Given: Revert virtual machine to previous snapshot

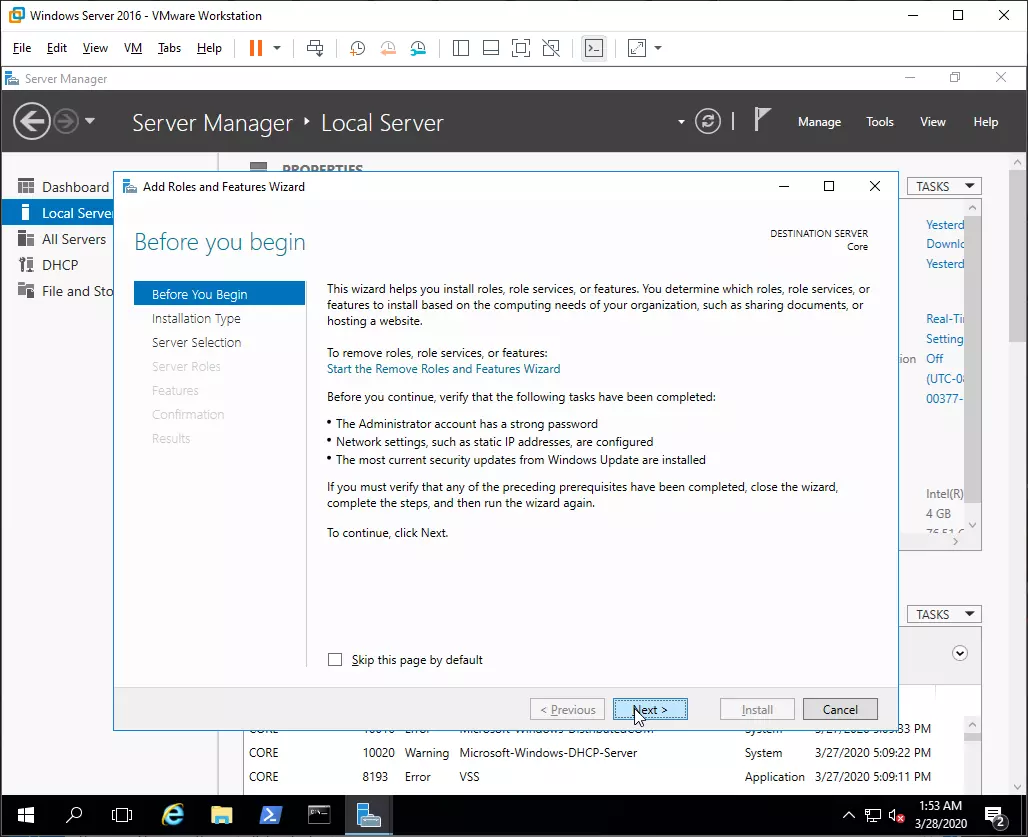Looking at the screenshot, I should pyautogui.click(x=388, y=48).
